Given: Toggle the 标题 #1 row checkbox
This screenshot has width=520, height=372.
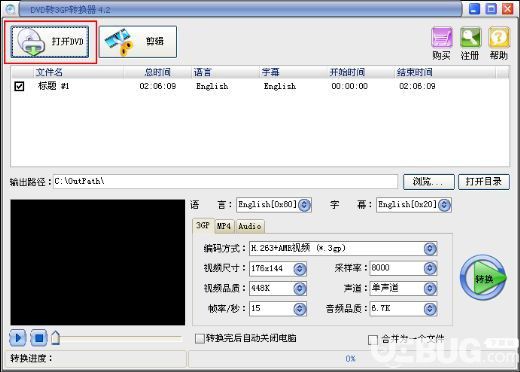Looking at the screenshot, I should [x=19, y=86].
